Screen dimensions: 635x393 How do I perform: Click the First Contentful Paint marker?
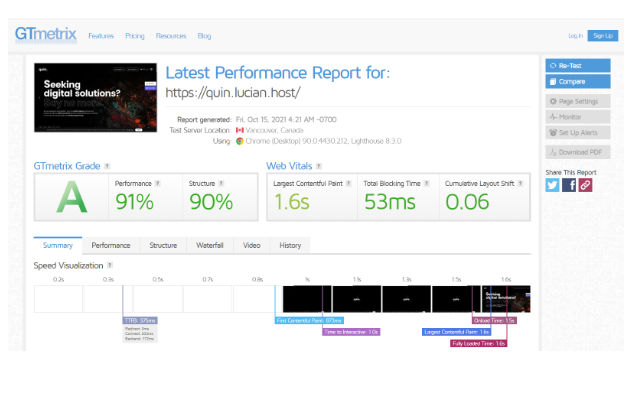point(309,320)
